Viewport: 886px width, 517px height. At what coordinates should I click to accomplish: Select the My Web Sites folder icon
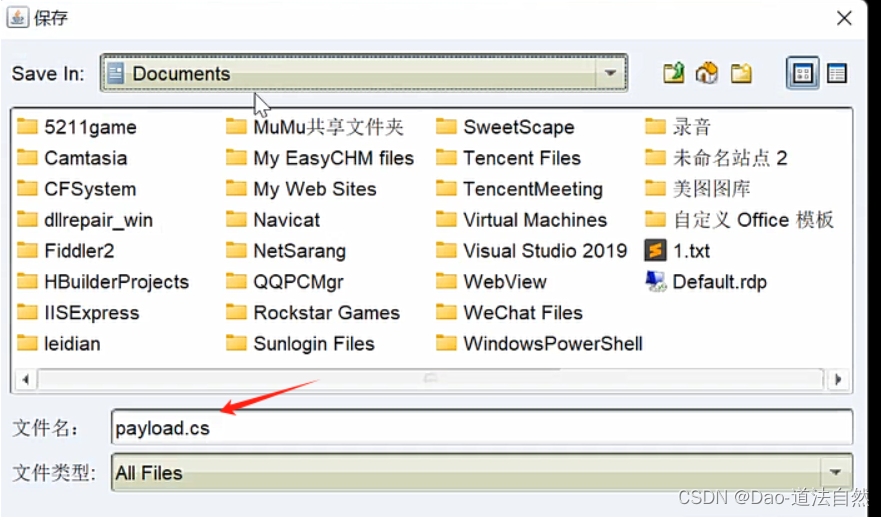pos(236,188)
